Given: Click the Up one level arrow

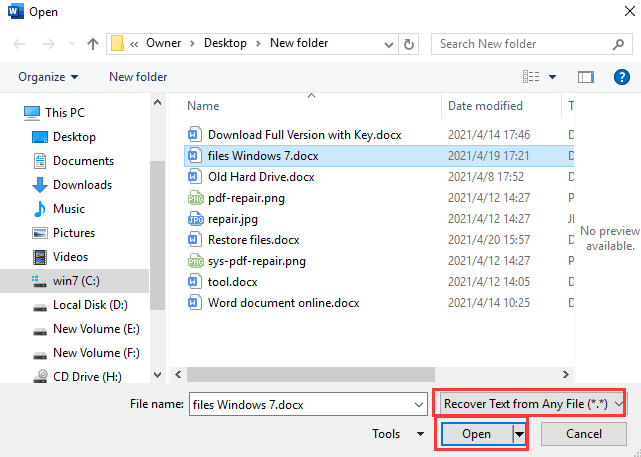Looking at the screenshot, I should [93, 44].
